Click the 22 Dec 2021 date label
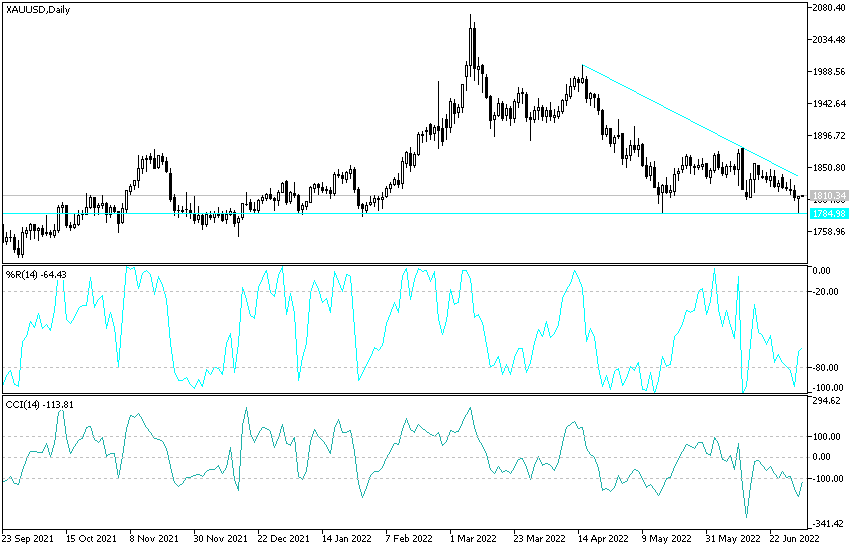 [284, 538]
